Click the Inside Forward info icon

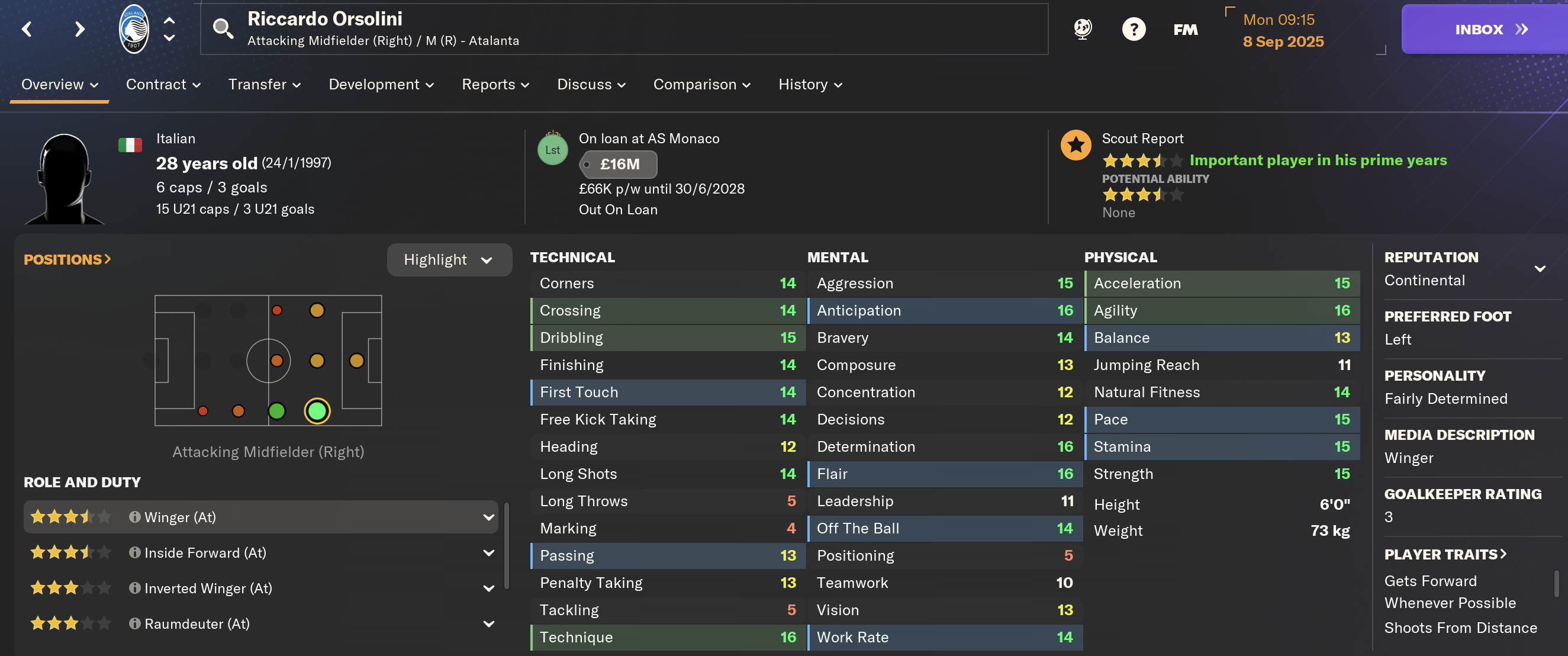click(x=134, y=552)
